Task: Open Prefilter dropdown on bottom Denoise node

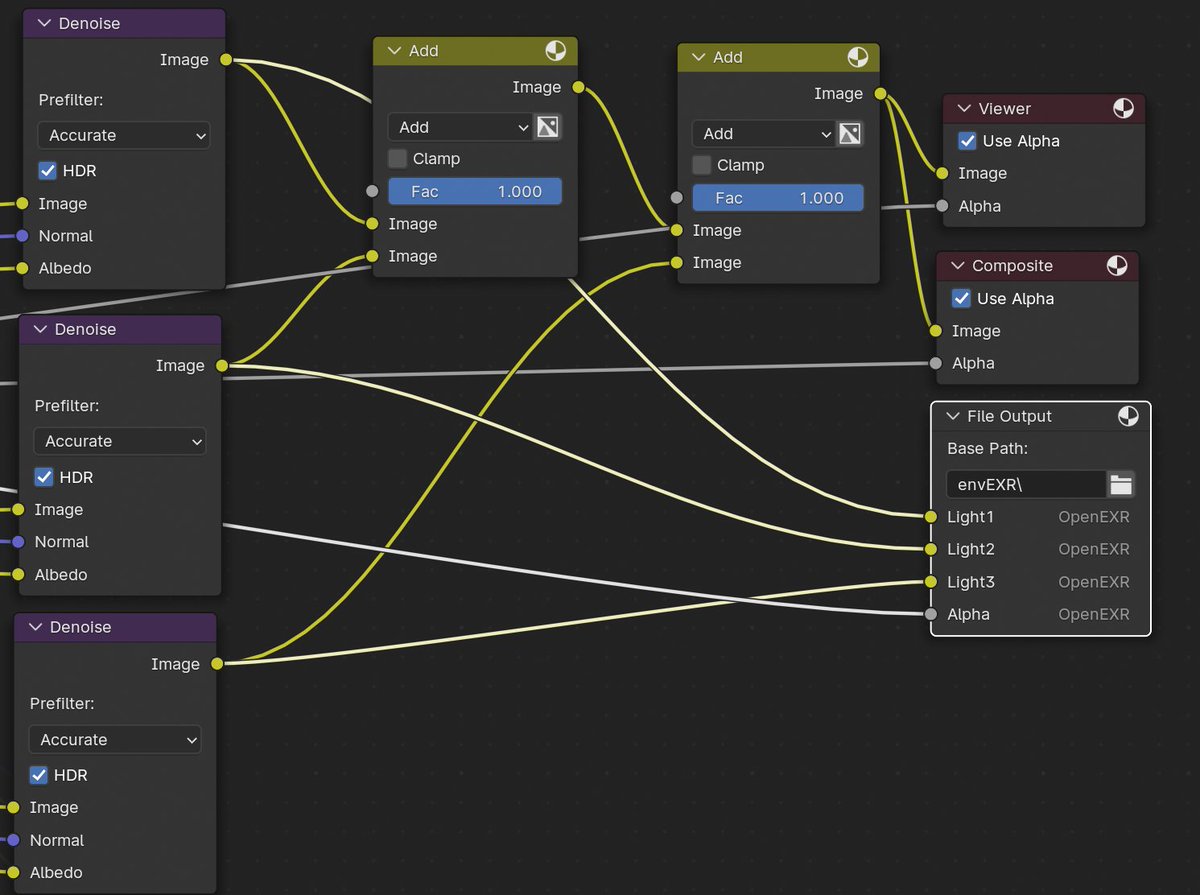Action: point(115,740)
